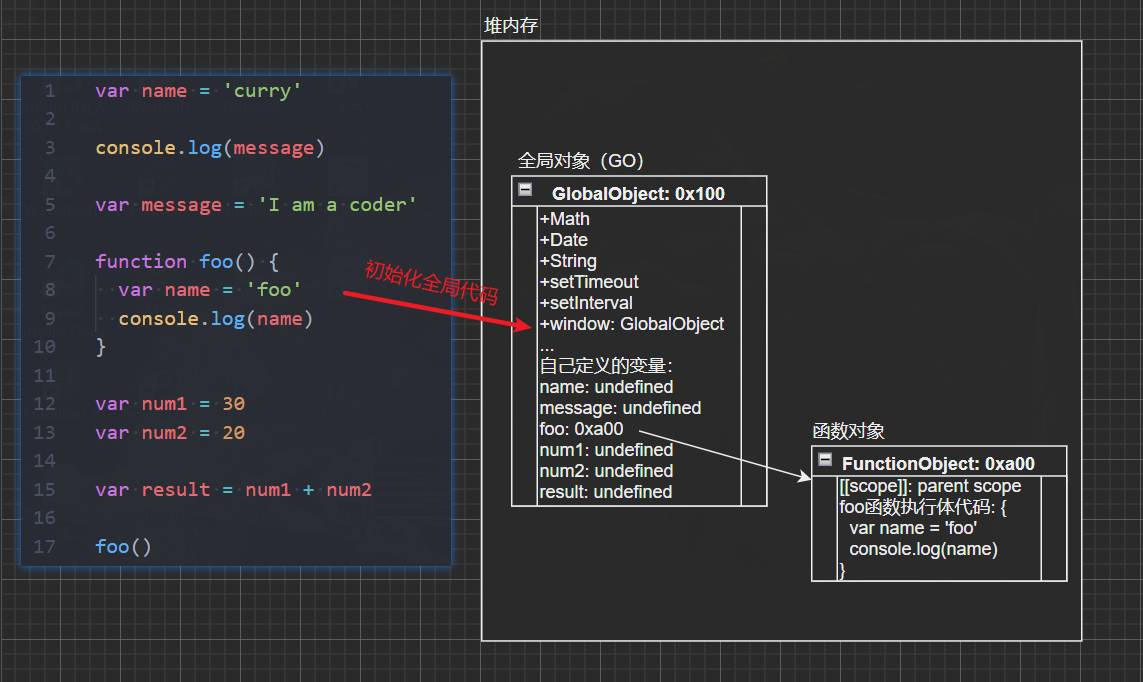Place cursor on function foo() declaration line
Viewport: 1143px width, 682px height.
pyautogui.click(x=187, y=262)
